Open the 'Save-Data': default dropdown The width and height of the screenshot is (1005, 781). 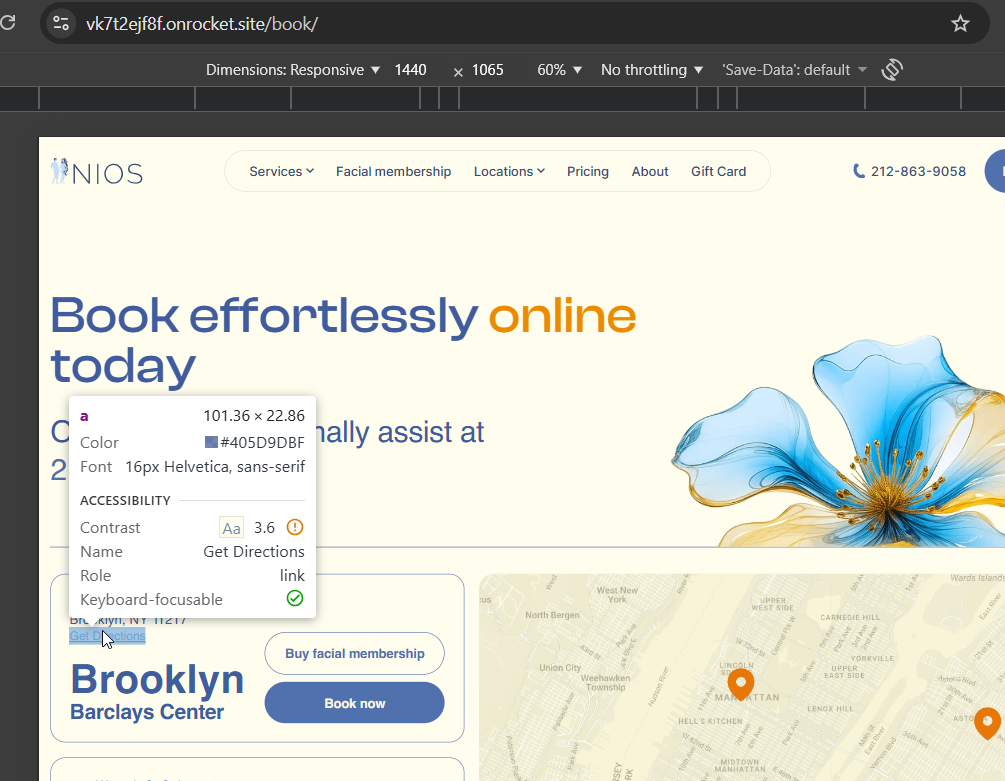(x=794, y=70)
